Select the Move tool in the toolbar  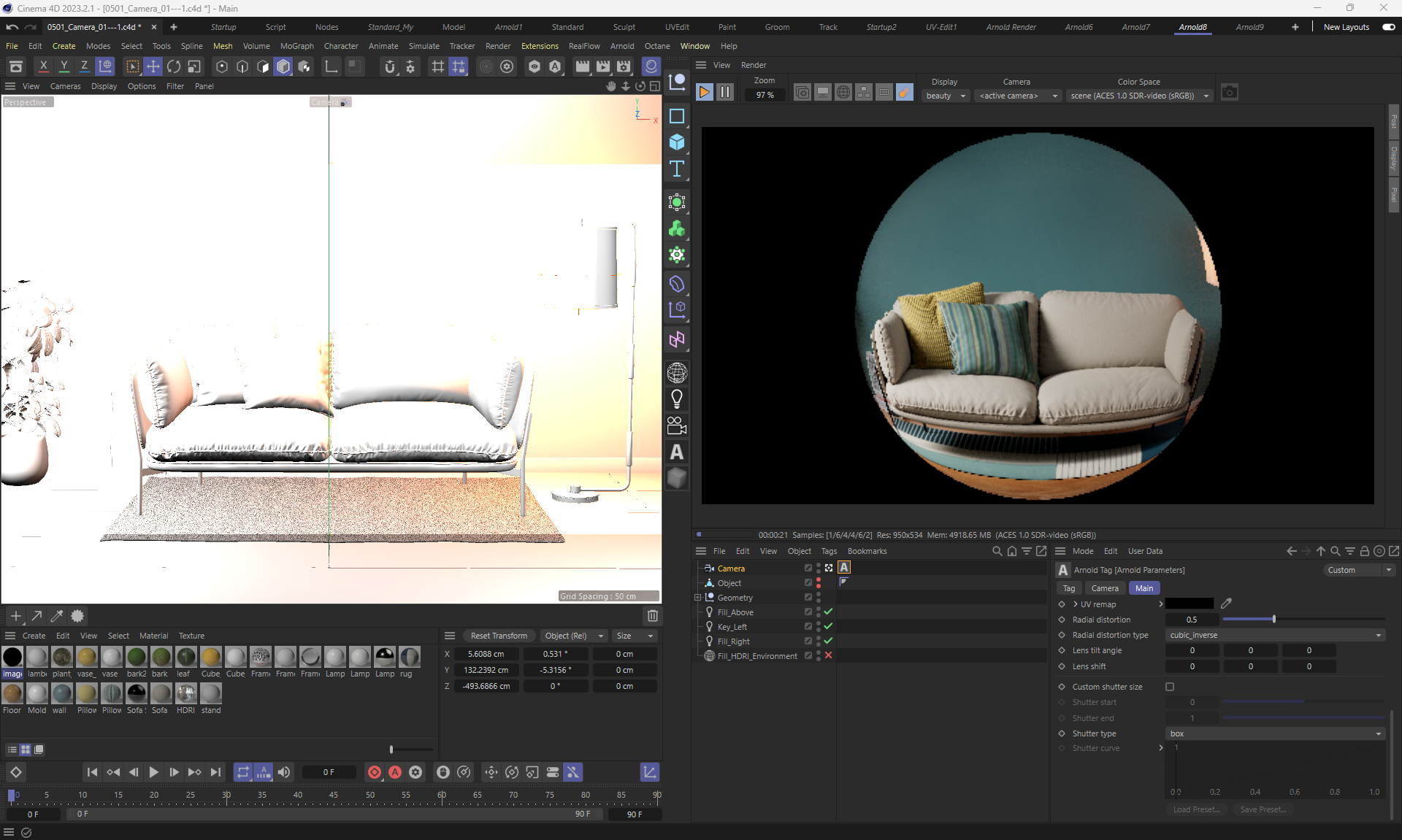coord(153,66)
